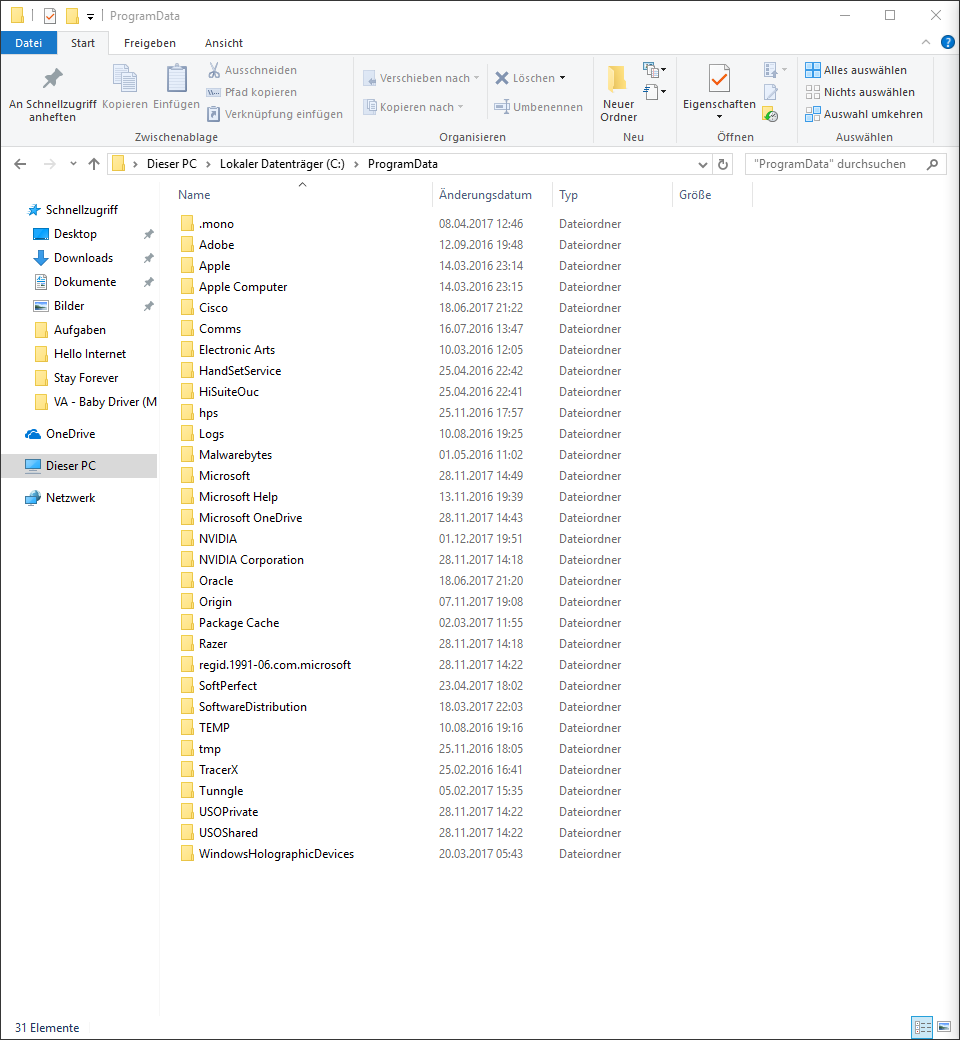Select the Package Cache folder
This screenshot has width=960, height=1040.
pos(239,623)
